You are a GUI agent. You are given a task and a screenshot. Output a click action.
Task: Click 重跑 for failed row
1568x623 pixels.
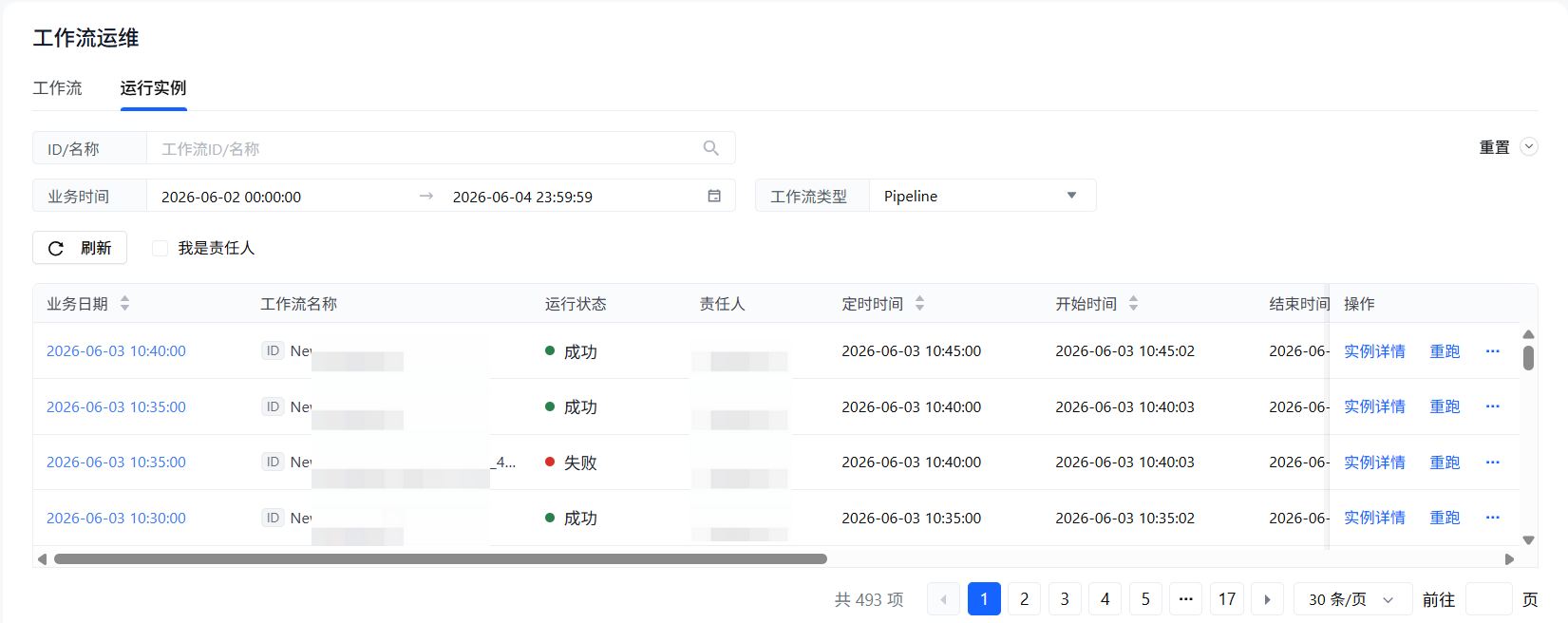click(x=1445, y=463)
